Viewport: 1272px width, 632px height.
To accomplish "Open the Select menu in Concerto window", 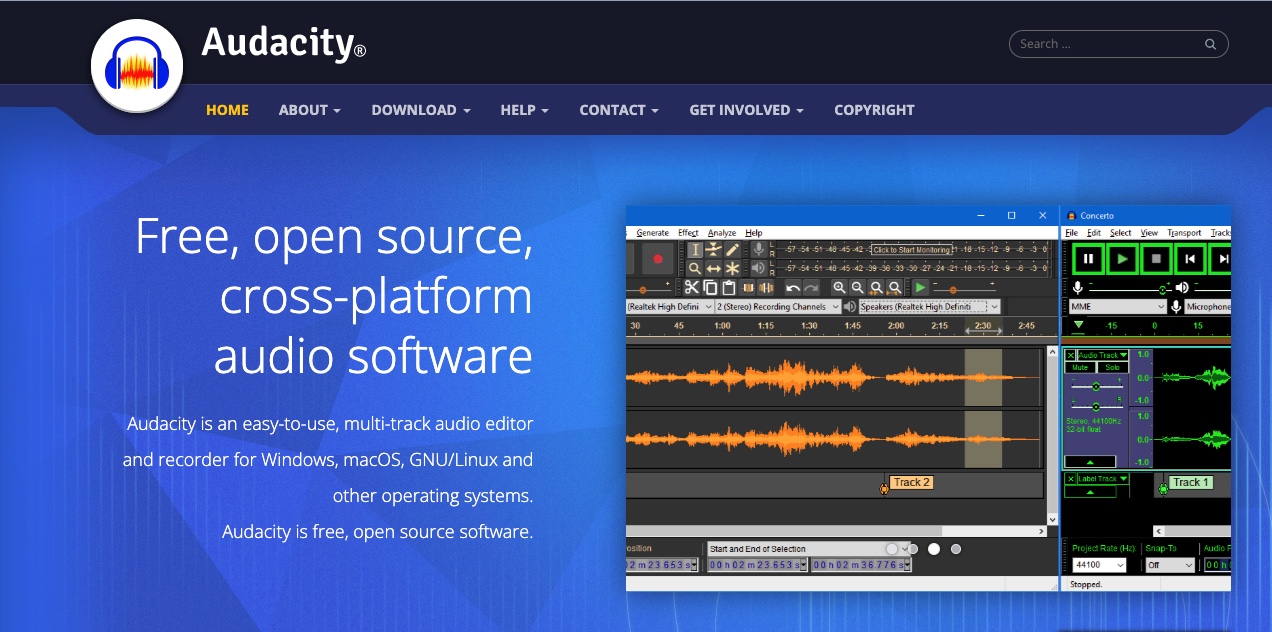I will click(x=1121, y=233).
